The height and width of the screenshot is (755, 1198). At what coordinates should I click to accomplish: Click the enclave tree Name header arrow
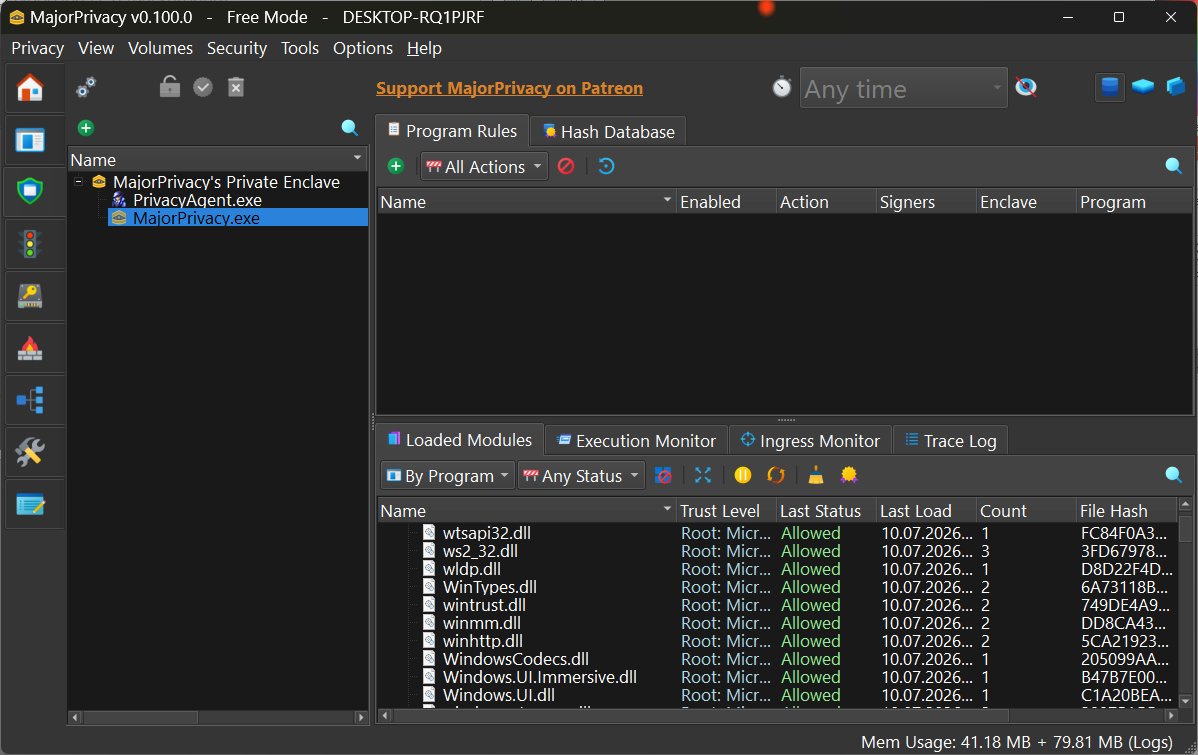tap(357, 158)
